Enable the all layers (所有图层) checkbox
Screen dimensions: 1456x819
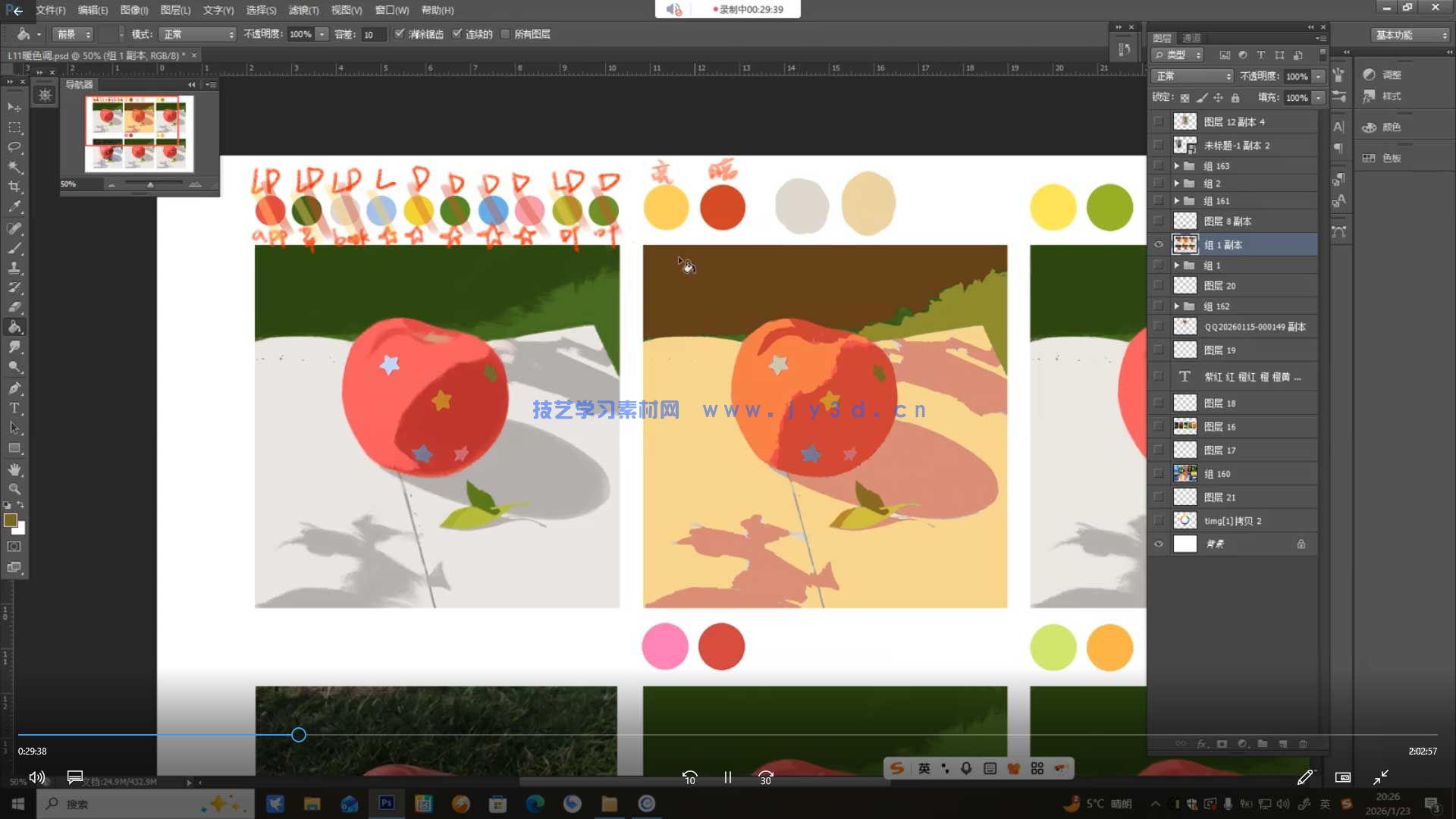tap(506, 34)
